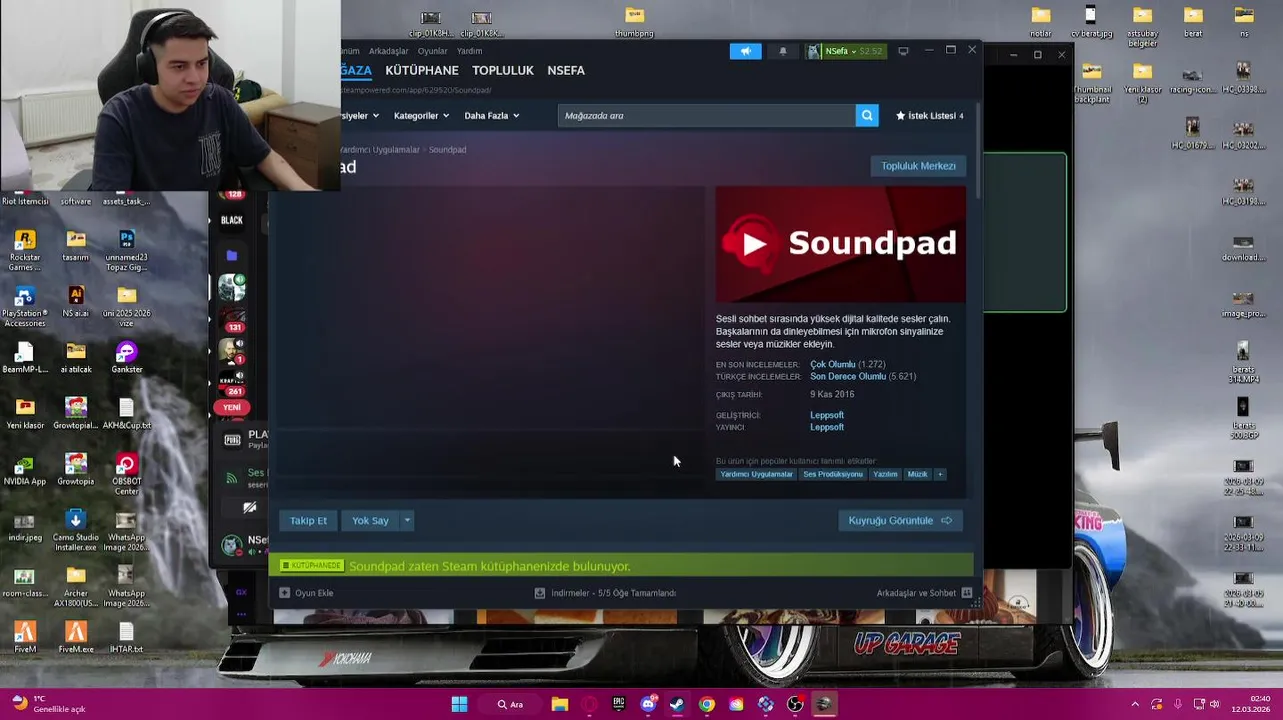Open File Explorer from the taskbar

(560, 704)
